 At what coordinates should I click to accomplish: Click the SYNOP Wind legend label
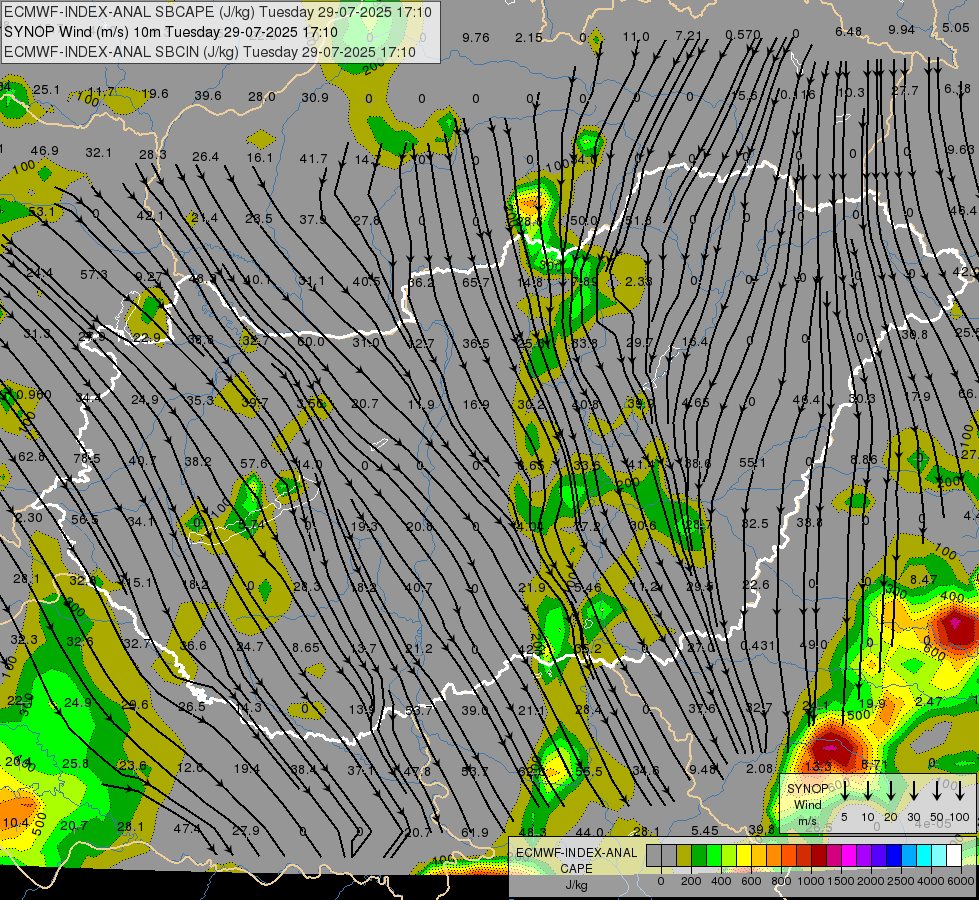(x=808, y=797)
